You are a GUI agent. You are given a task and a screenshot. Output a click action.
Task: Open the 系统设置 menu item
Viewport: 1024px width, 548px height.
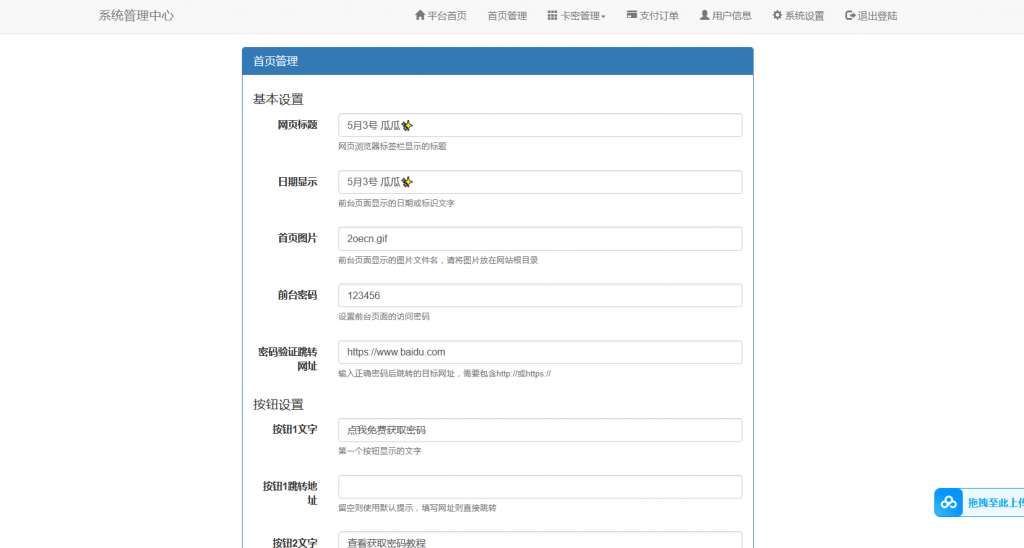(x=798, y=16)
